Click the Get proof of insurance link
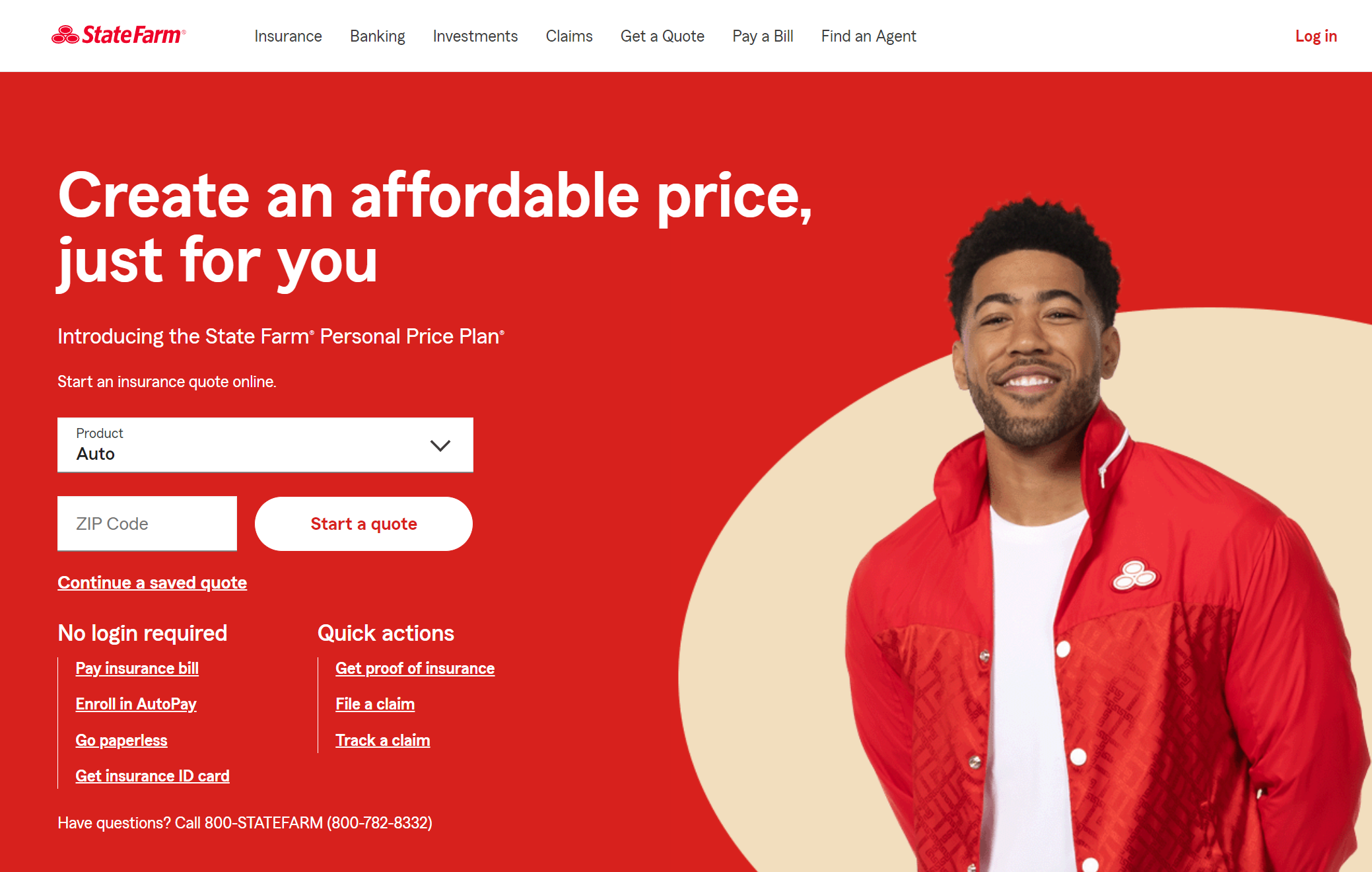Viewport: 1372px width, 872px height. tap(415, 668)
